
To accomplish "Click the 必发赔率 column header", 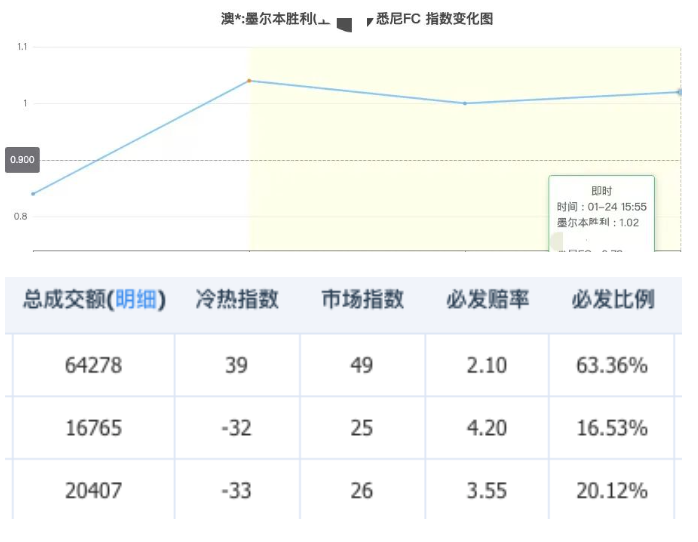I will [487, 300].
